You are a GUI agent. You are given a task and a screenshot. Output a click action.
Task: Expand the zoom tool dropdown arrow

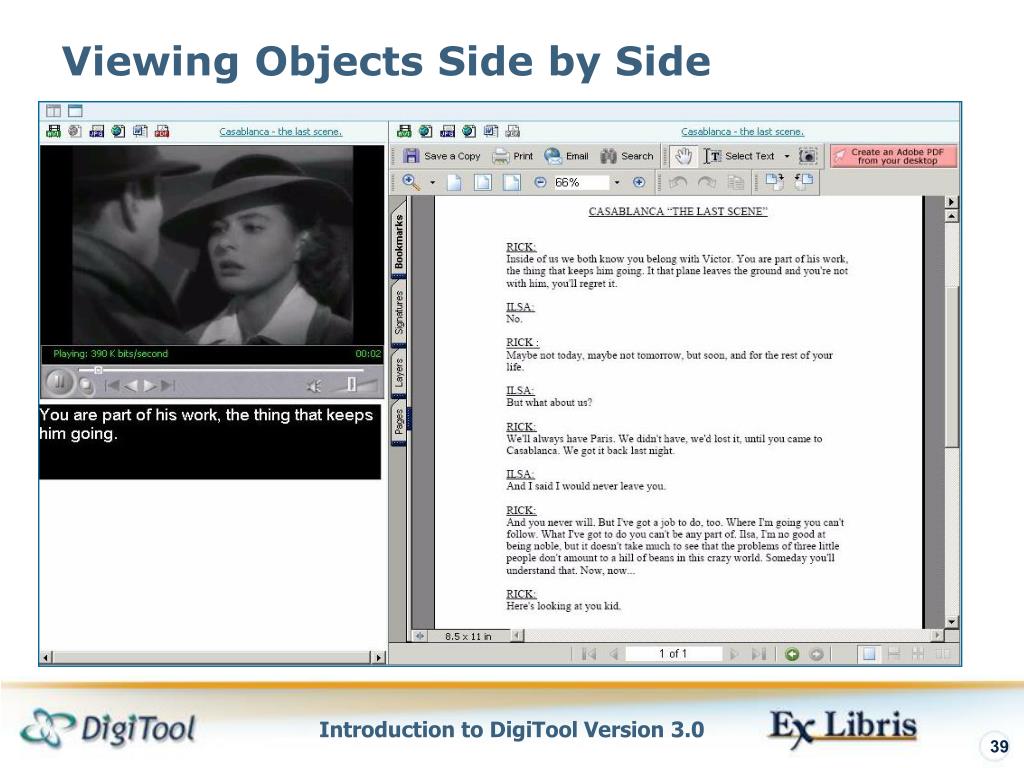point(432,183)
